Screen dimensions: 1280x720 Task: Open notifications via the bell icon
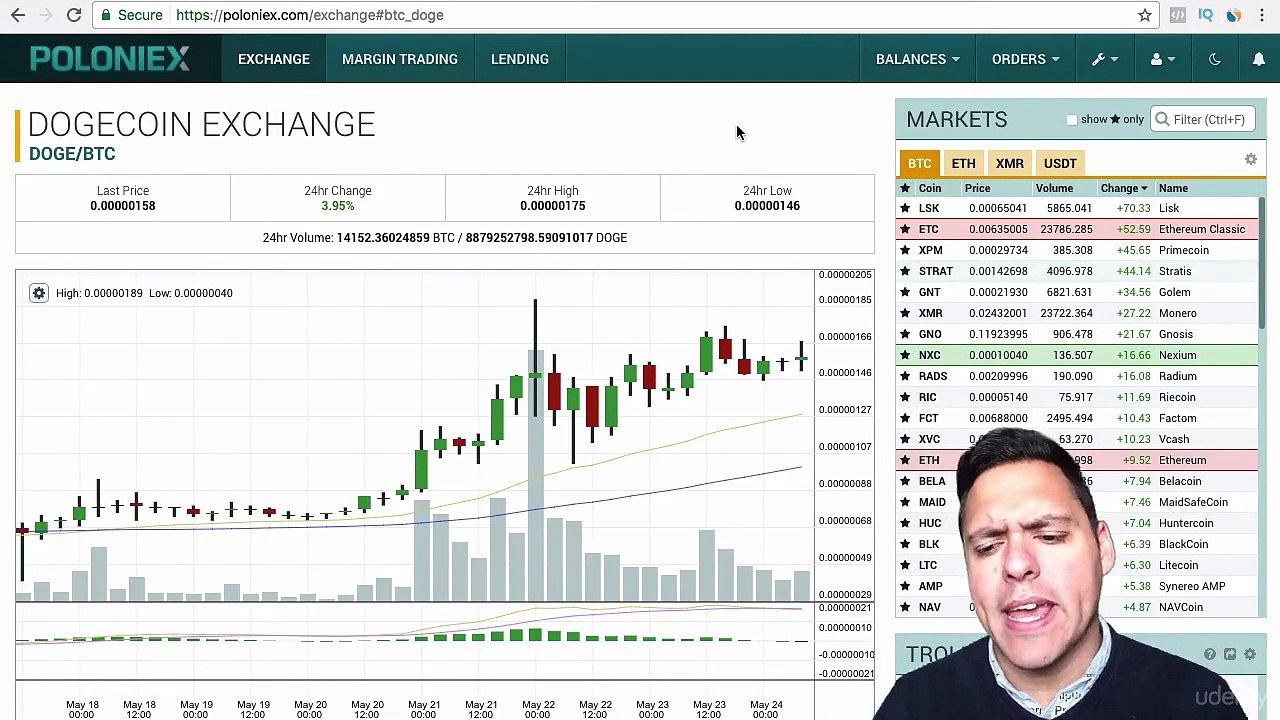coord(1259,59)
